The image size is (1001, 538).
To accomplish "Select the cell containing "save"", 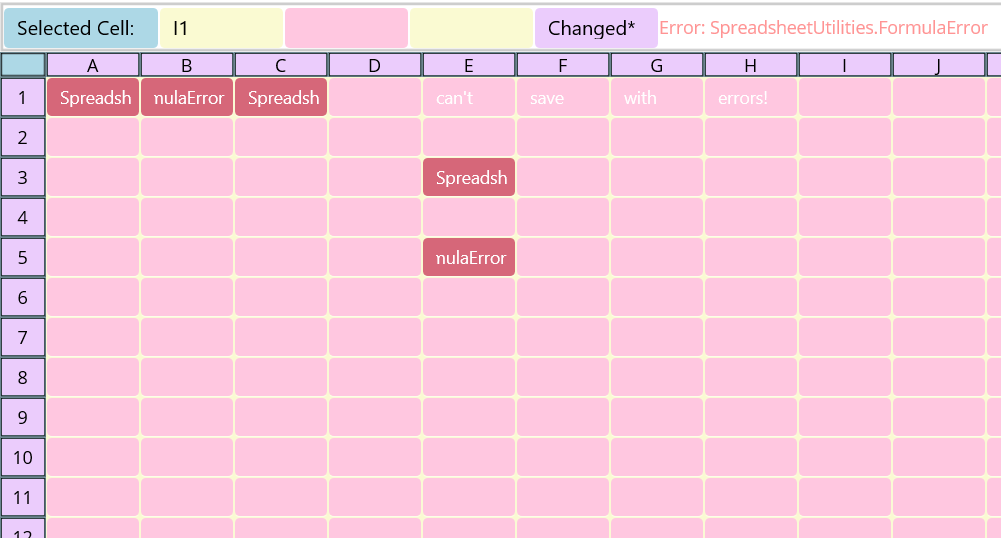I will click(x=563, y=98).
